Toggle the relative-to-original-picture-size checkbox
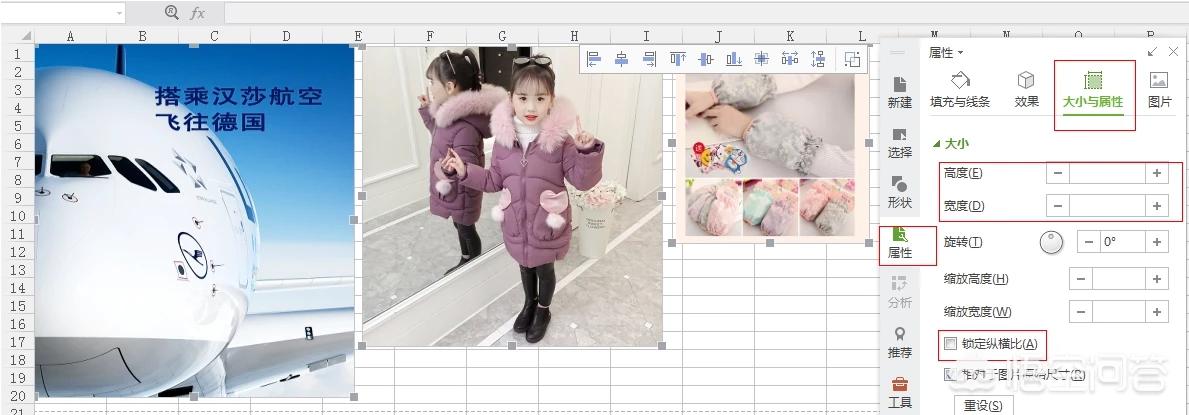The height and width of the screenshot is (415, 1189). coord(950,374)
